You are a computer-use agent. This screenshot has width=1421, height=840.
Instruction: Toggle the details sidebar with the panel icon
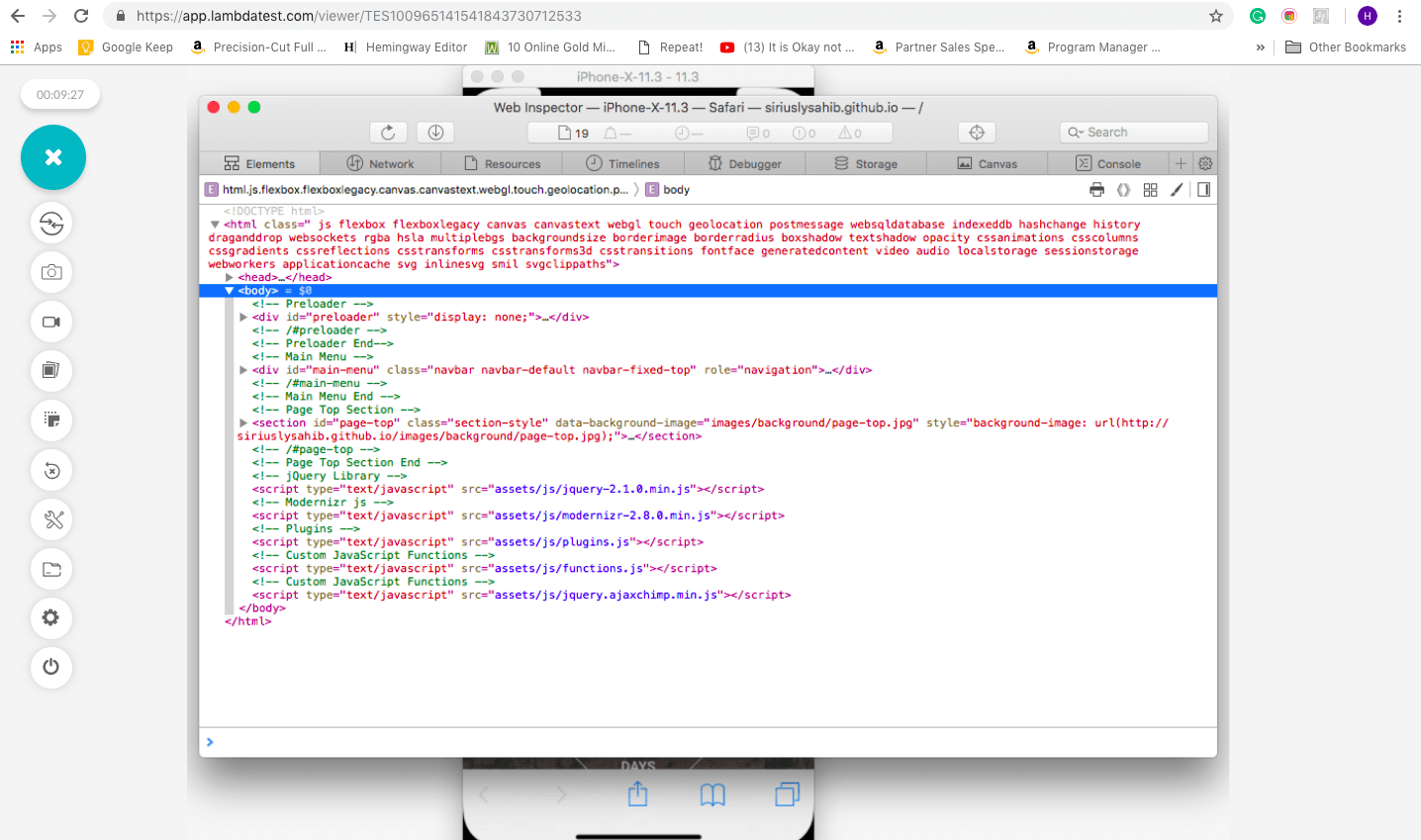1203,189
